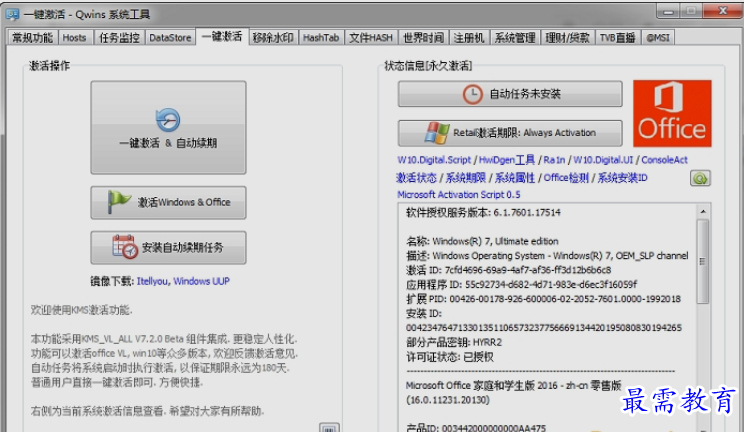744x432 pixels.
Task: Click the green refresh icon beside 系统安装ID
Action: pyautogui.click(x=700, y=178)
